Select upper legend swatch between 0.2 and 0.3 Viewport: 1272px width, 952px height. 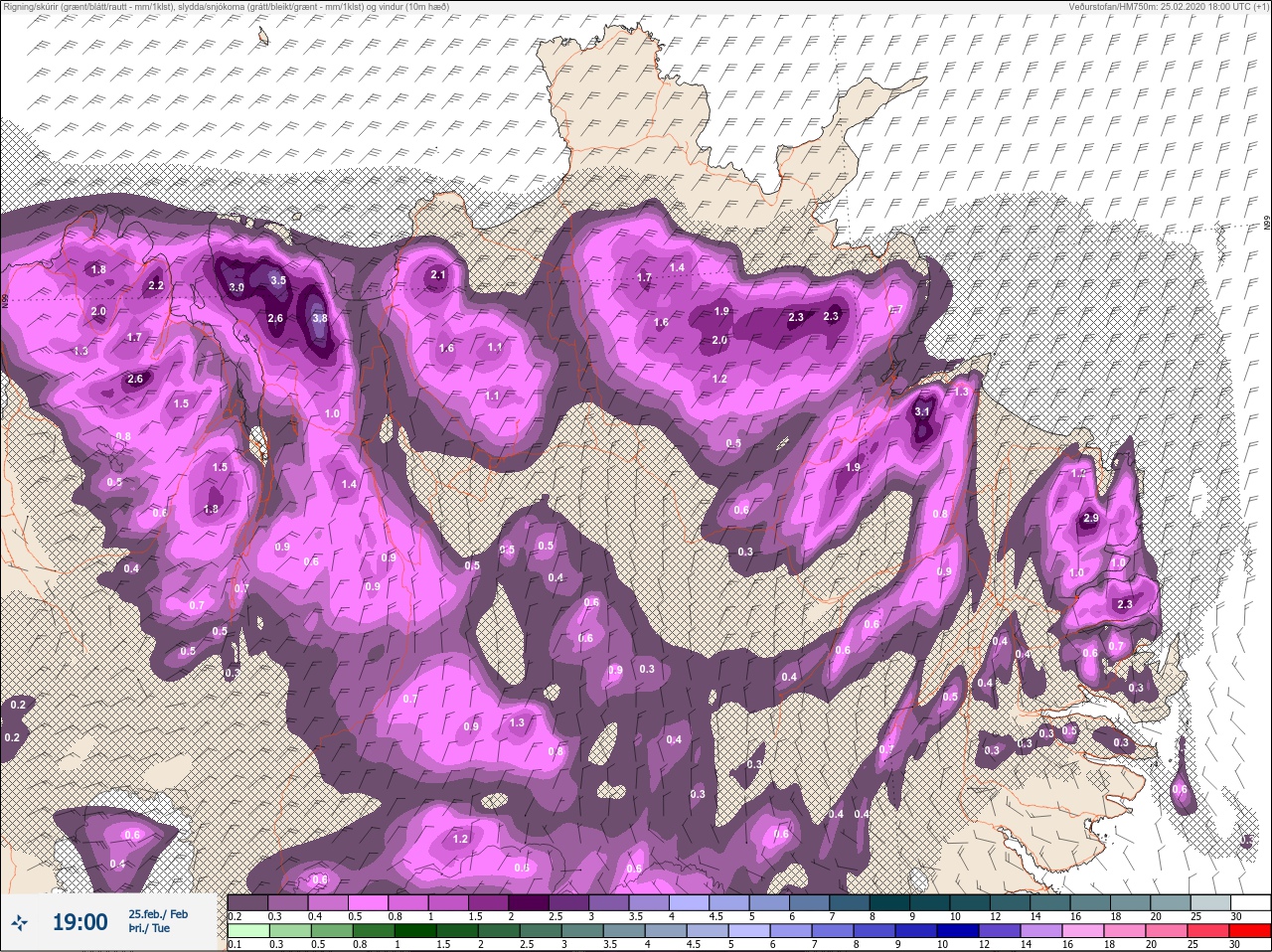point(247,902)
